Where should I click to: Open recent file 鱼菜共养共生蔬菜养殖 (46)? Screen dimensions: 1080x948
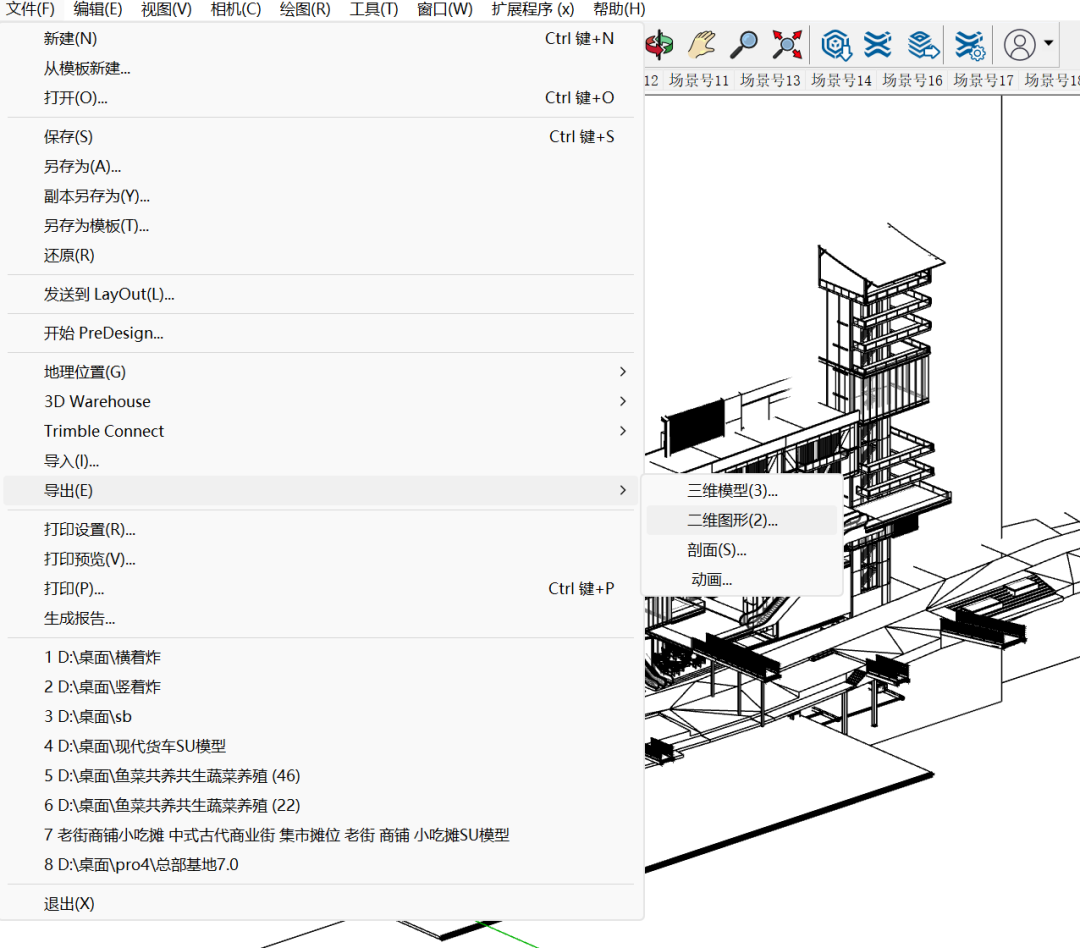[x=320, y=776]
